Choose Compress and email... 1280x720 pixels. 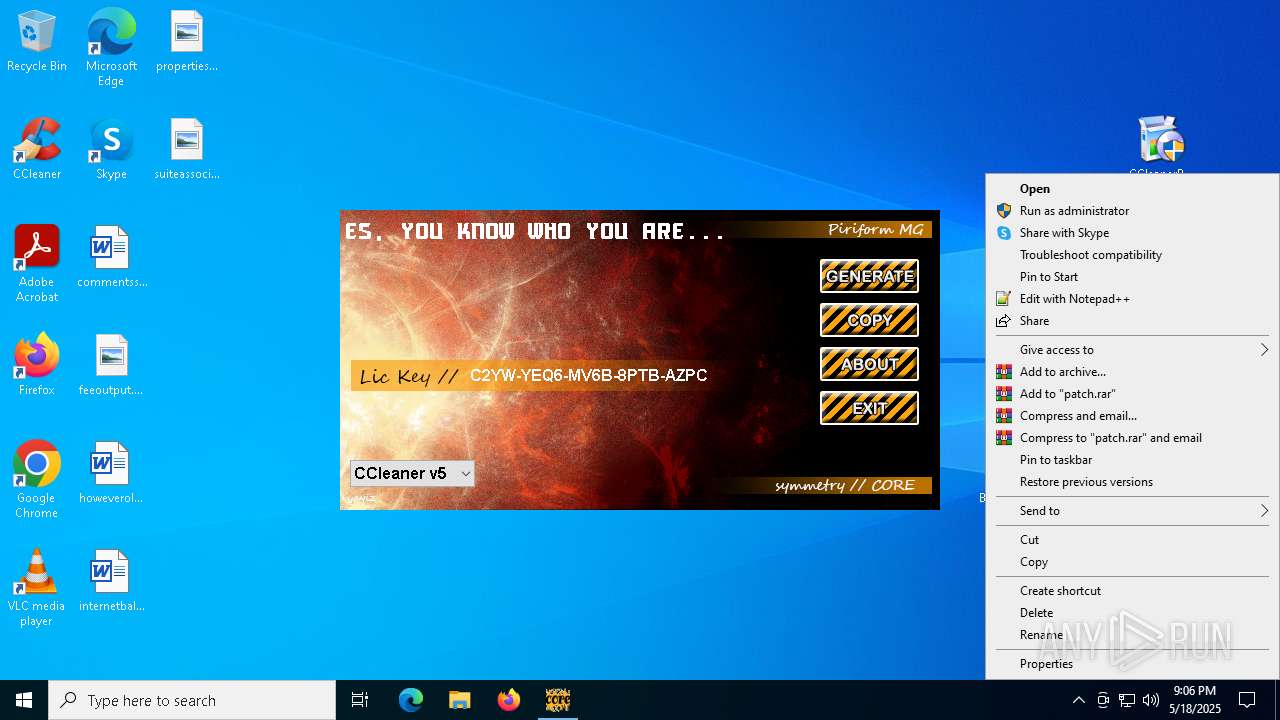pos(1132,415)
